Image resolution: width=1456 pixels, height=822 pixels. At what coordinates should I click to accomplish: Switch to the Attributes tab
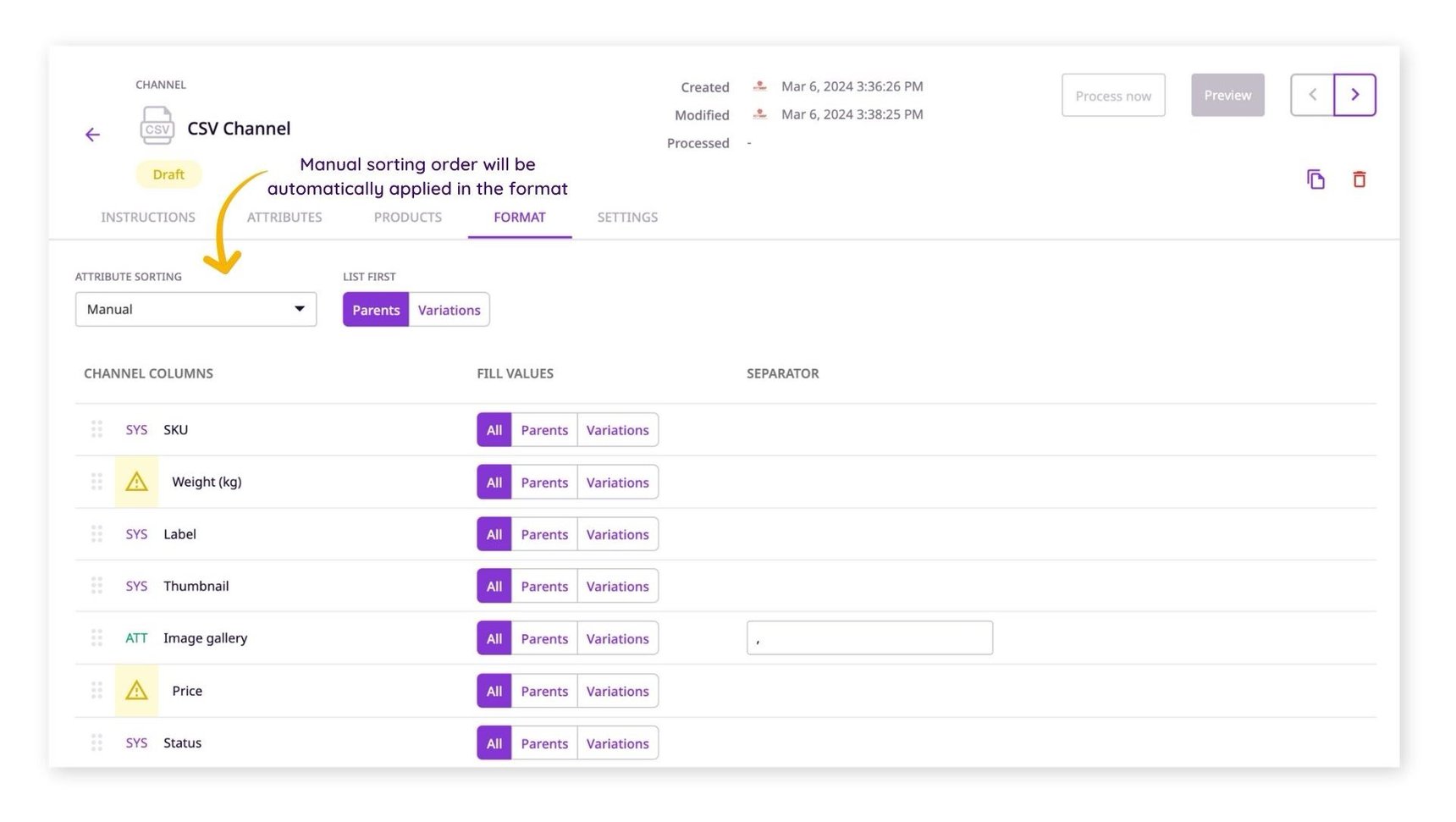pos(284,218)
